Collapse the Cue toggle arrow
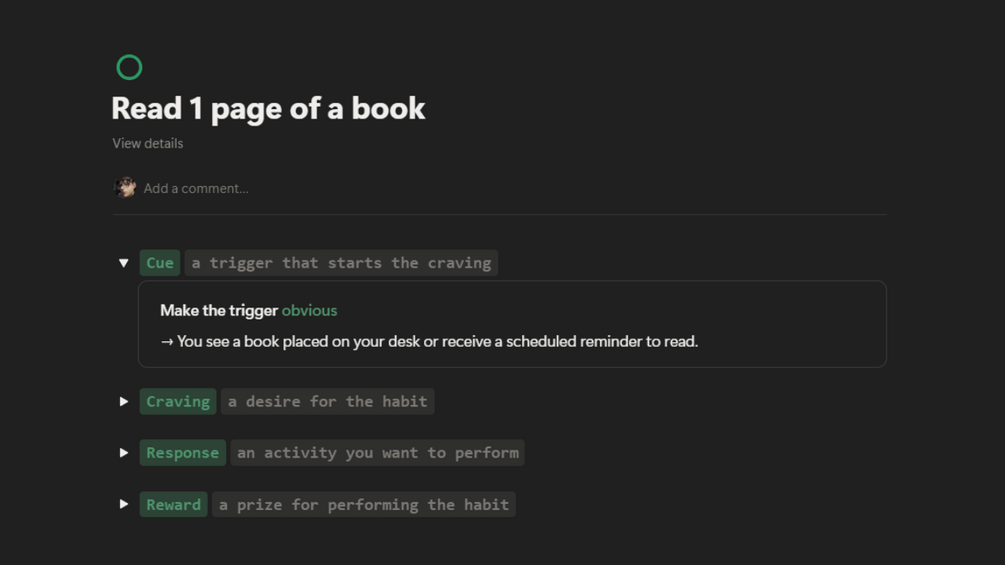This screenshot has height=565, width=1005. tap(124, 263)
